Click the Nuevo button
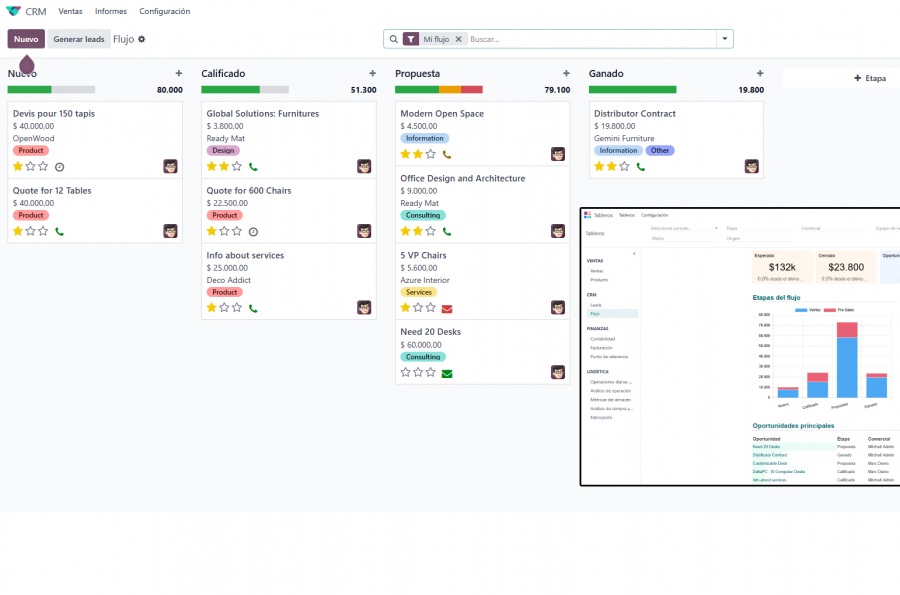 pyautogui.click(x=25, y=39)
